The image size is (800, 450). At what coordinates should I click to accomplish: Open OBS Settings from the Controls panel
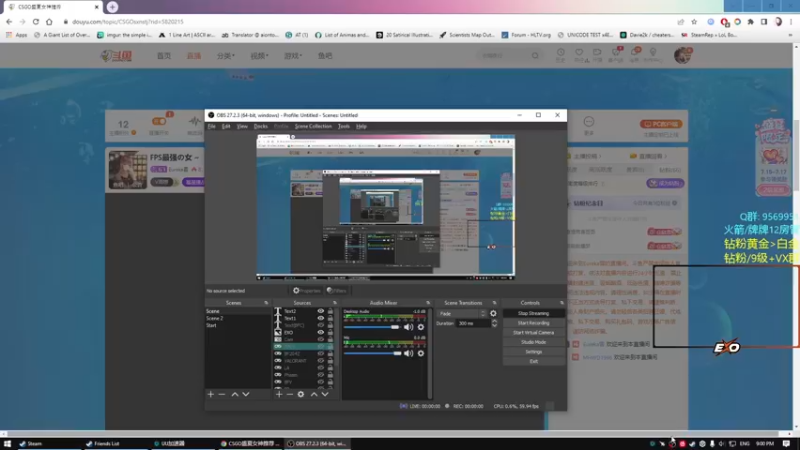click(x=534, y=352)
